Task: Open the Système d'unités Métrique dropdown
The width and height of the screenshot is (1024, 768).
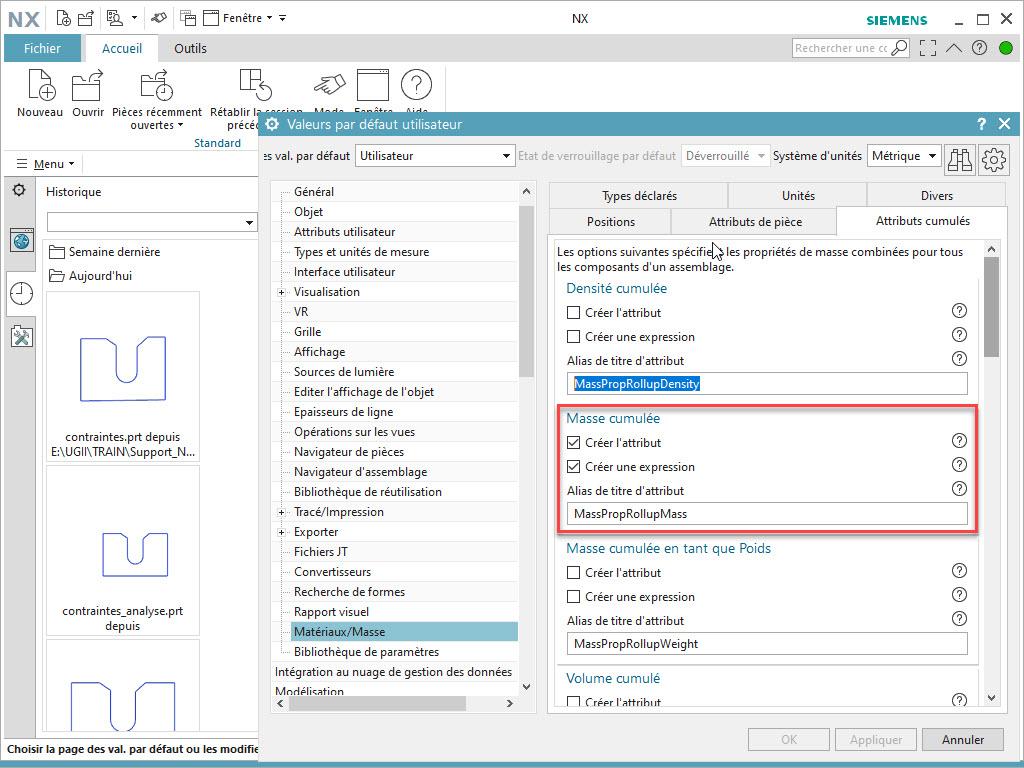Action: point(904,156)
